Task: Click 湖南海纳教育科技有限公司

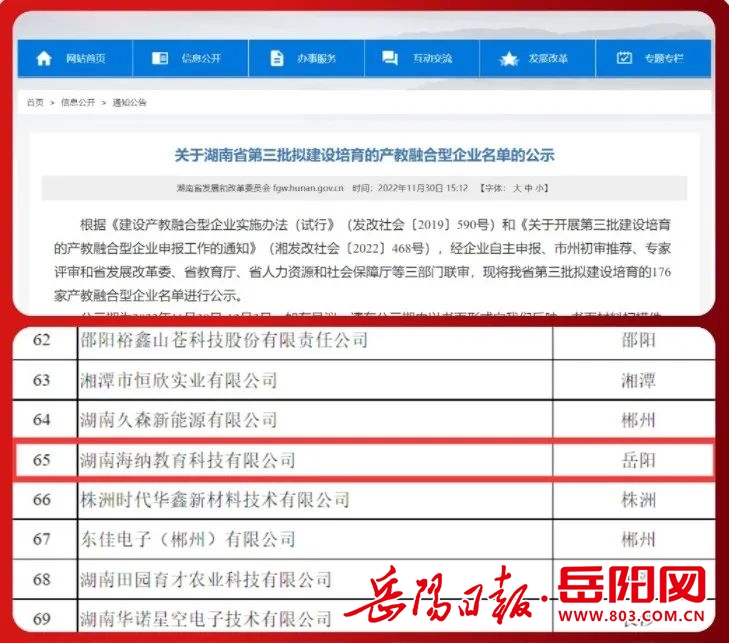Action: (188, 460)
